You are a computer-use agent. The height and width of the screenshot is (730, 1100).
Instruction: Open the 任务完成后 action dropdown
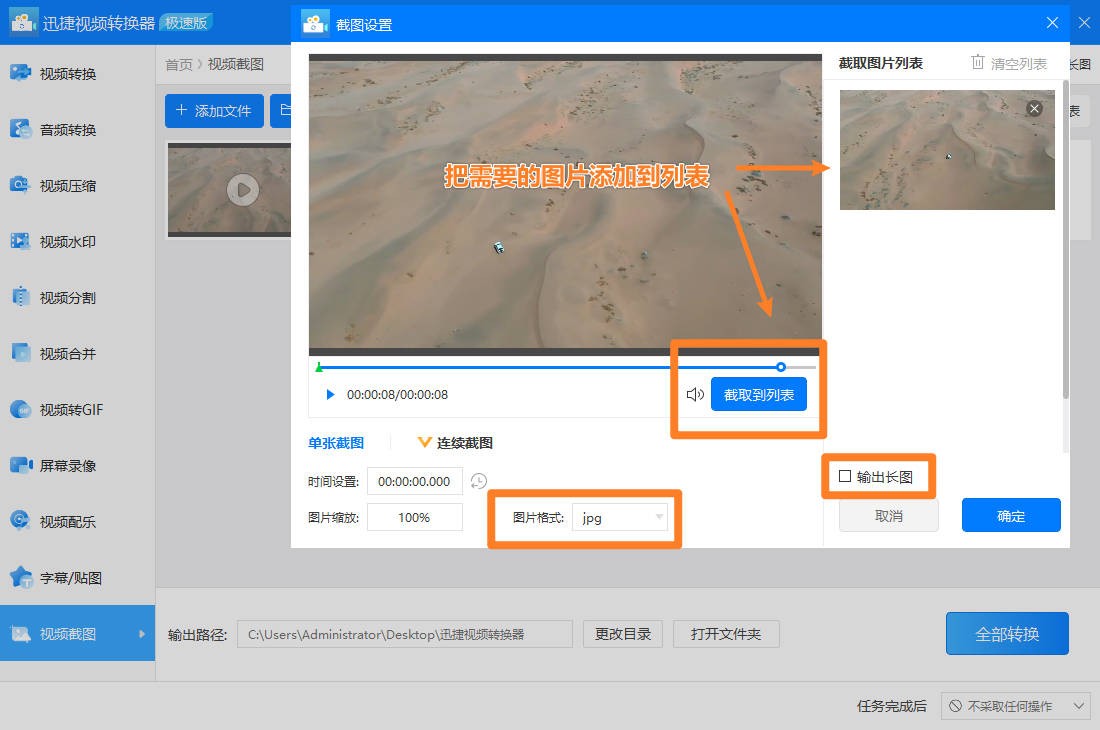point(1017,706)
